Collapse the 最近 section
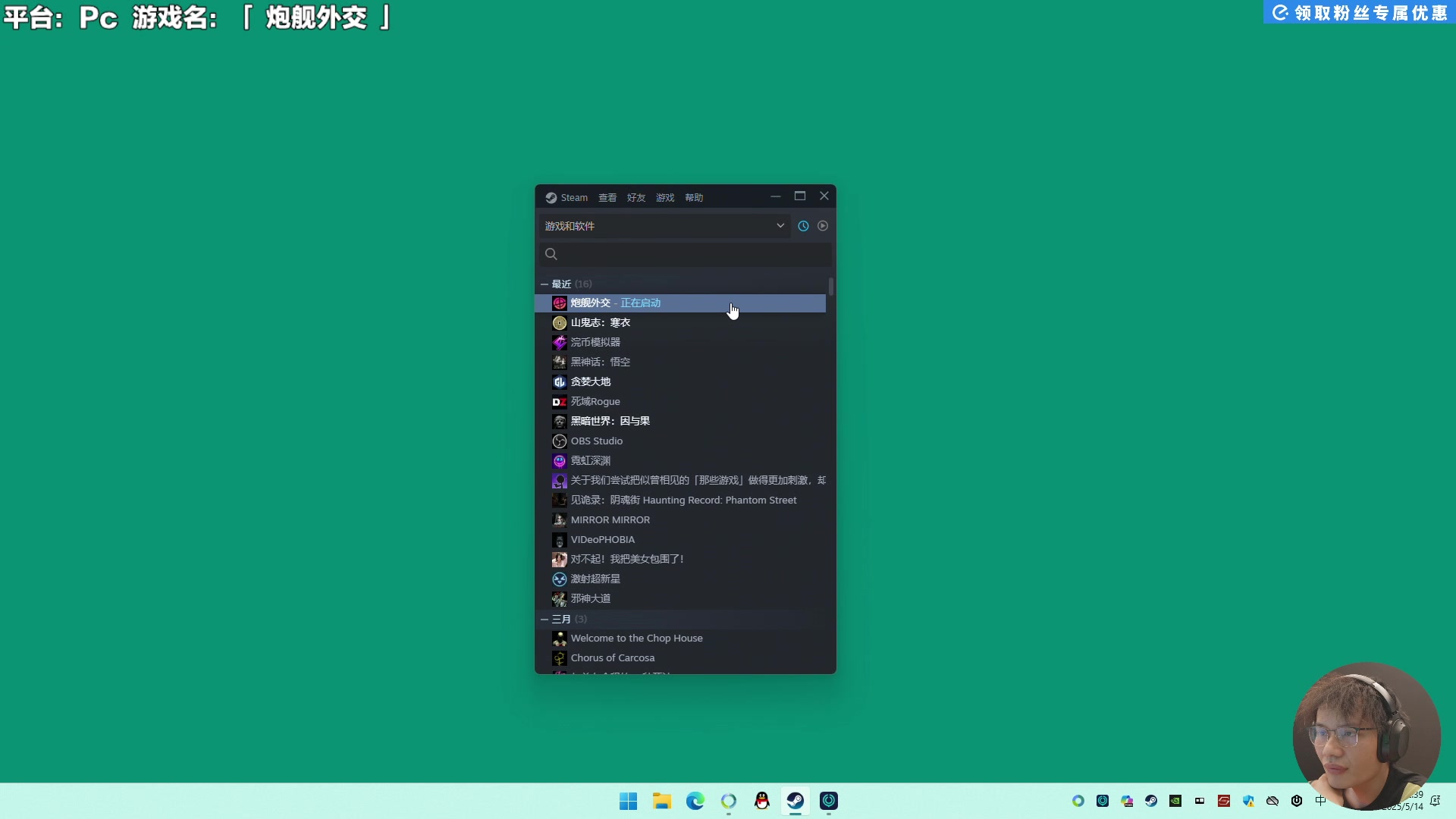Viewport: 1456px width, 819px height. pos(544,284)
